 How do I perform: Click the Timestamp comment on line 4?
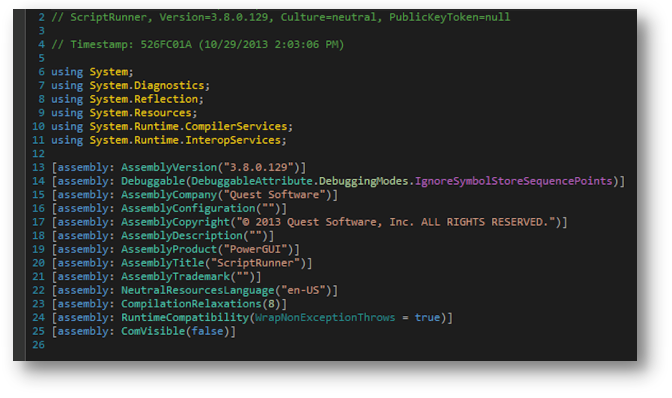[198, 45]
